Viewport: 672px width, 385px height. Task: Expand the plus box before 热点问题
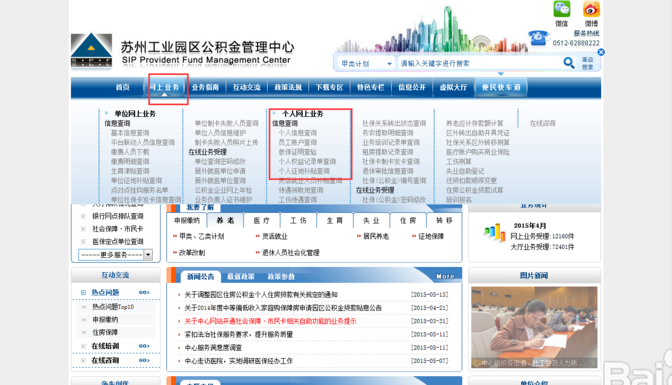coord(83,292)
